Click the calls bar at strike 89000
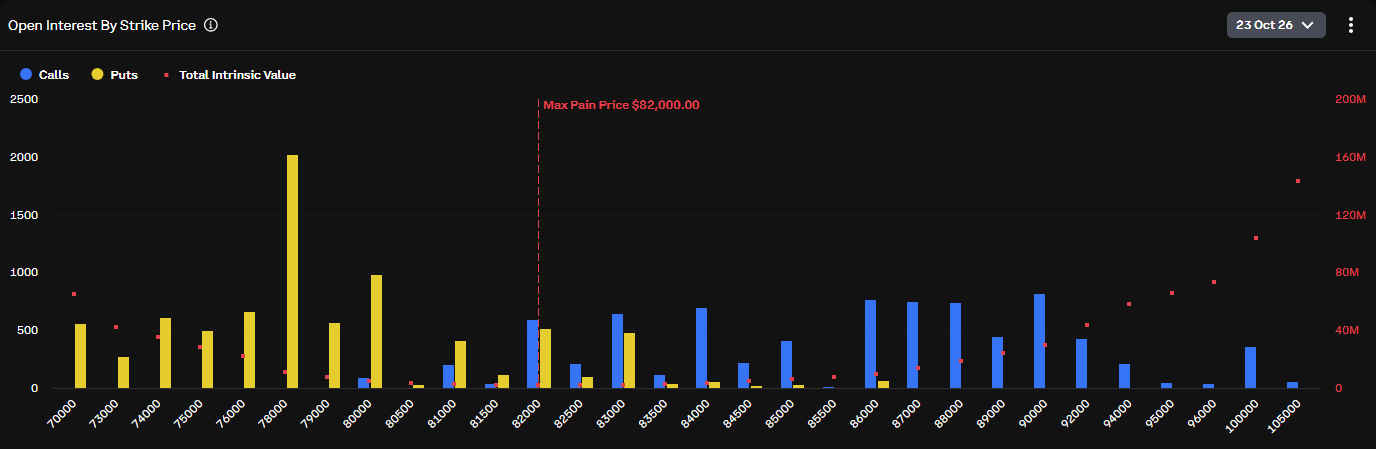 pos(998,362)
